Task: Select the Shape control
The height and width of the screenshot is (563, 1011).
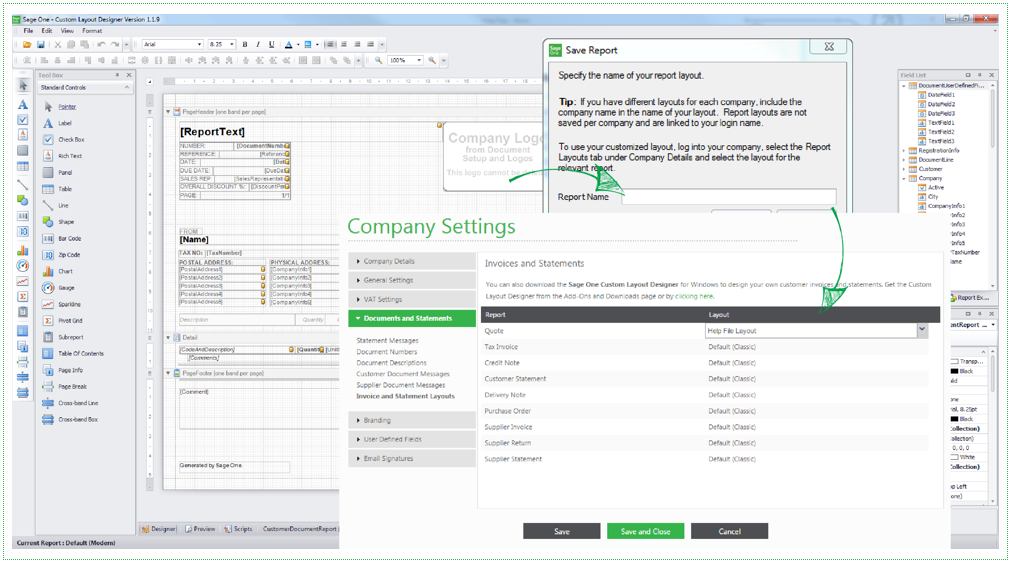Action: tap(58, 222)
